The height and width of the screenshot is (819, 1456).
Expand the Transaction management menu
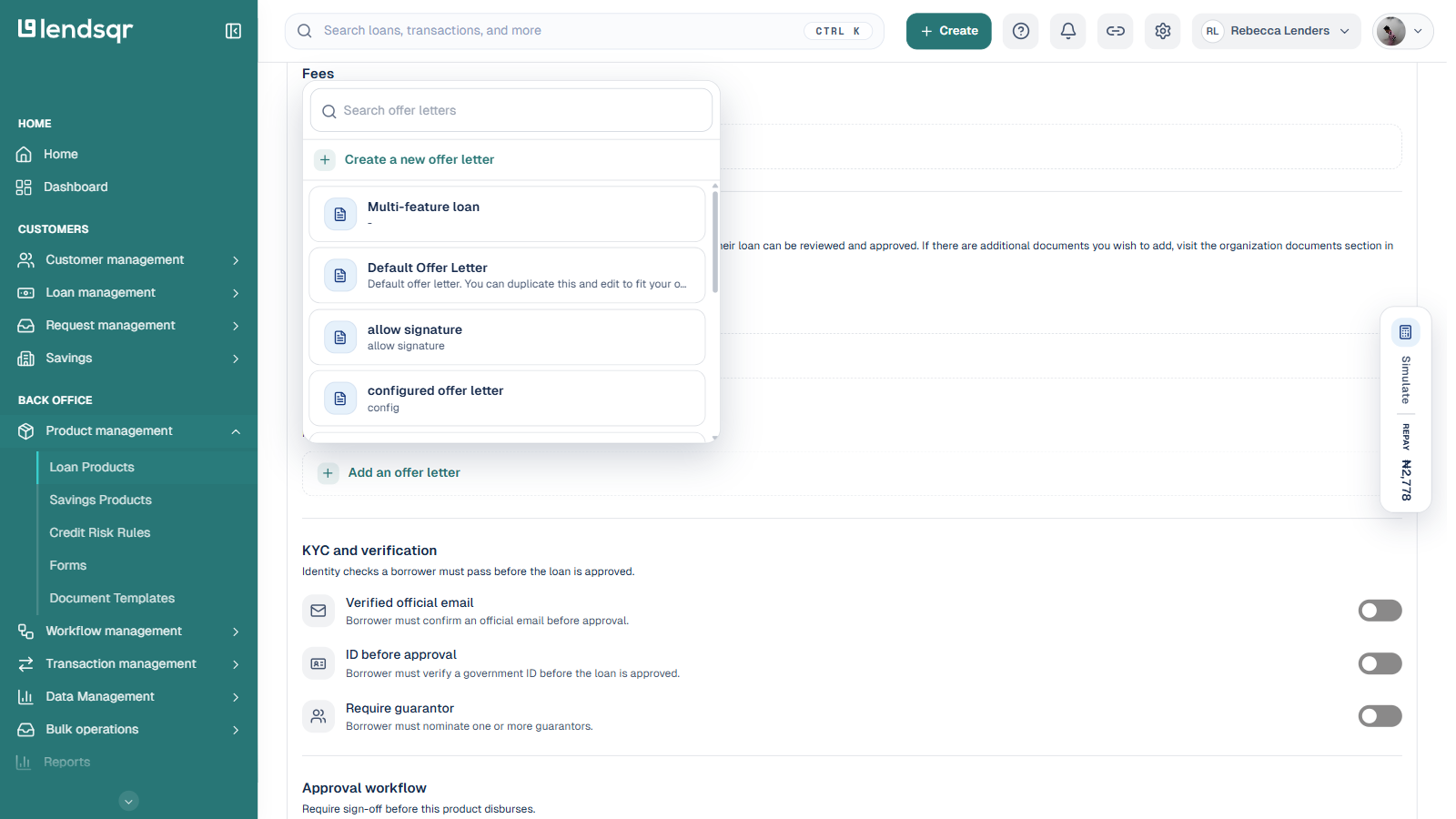128,664
